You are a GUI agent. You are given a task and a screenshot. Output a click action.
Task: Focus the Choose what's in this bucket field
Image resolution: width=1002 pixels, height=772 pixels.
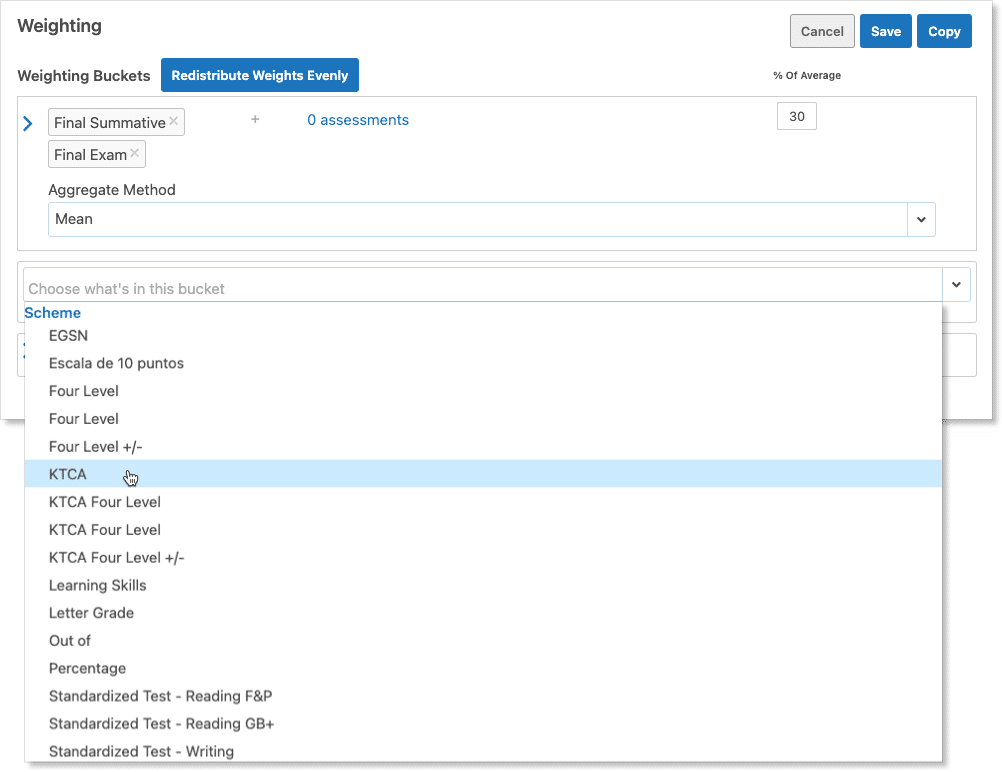tap(480, 288)
